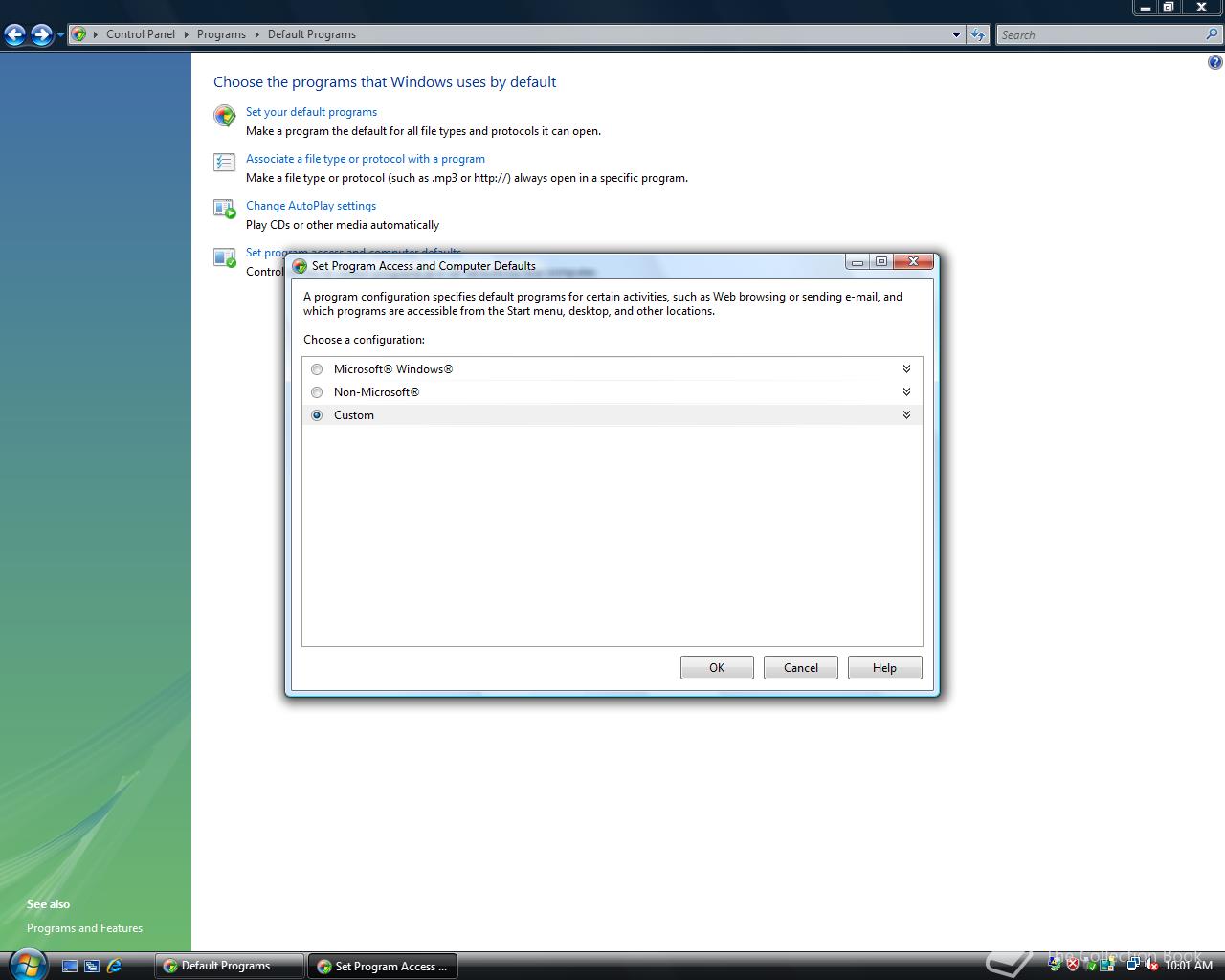1225x980 pixels.
Task: Click Programs in the breadcrumb
Action: coord(221,34)
